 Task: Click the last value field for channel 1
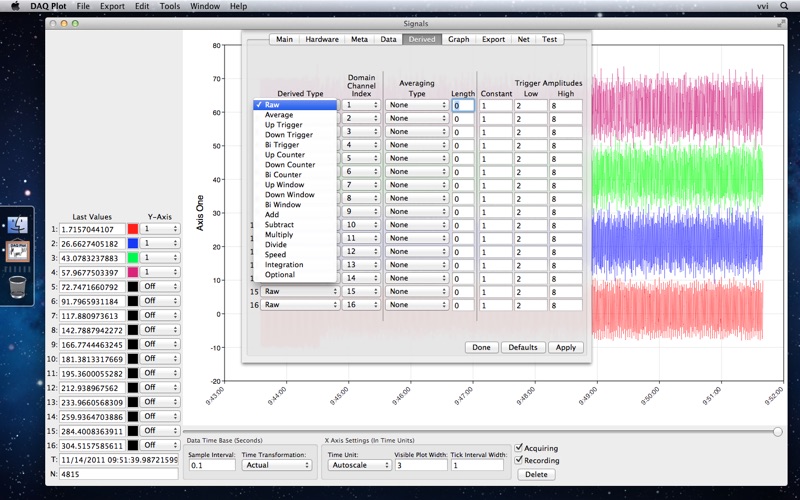tap(92, 230)
